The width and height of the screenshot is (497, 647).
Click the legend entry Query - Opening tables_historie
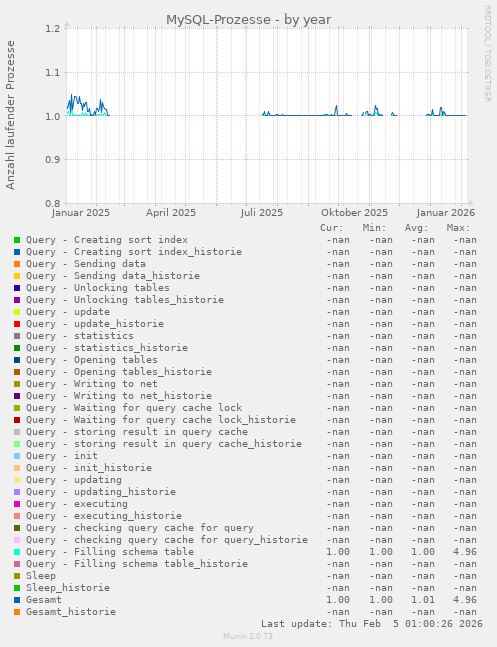pos(119,372)
